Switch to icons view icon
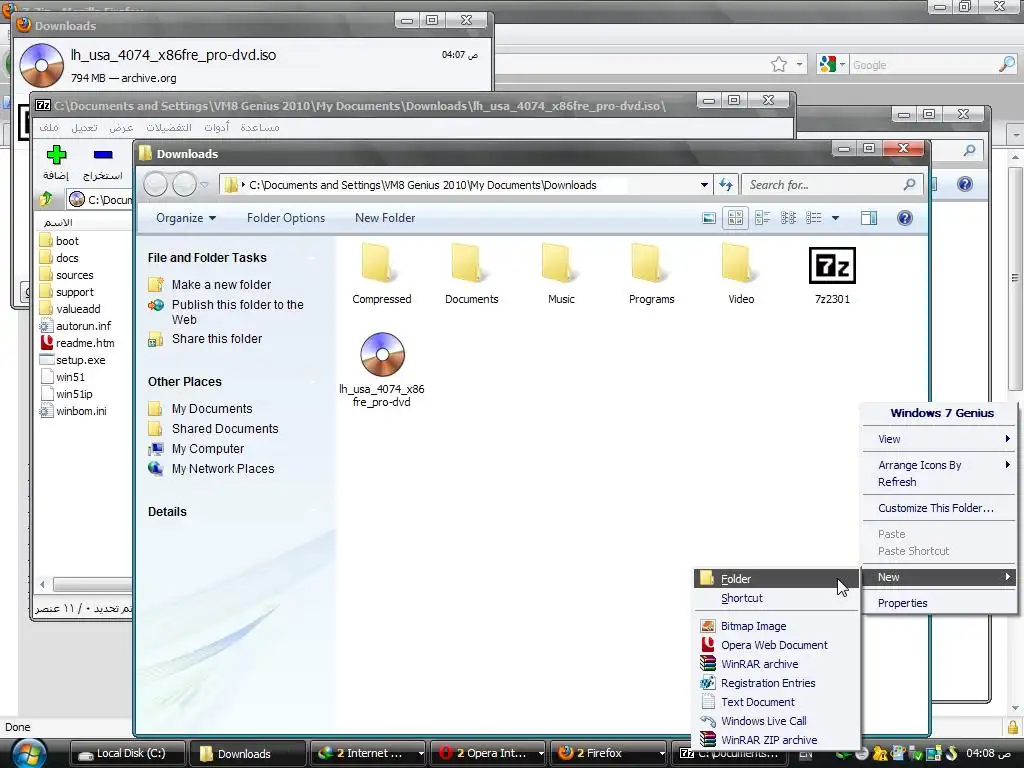Screen dimensions: 1024x768 788,218
